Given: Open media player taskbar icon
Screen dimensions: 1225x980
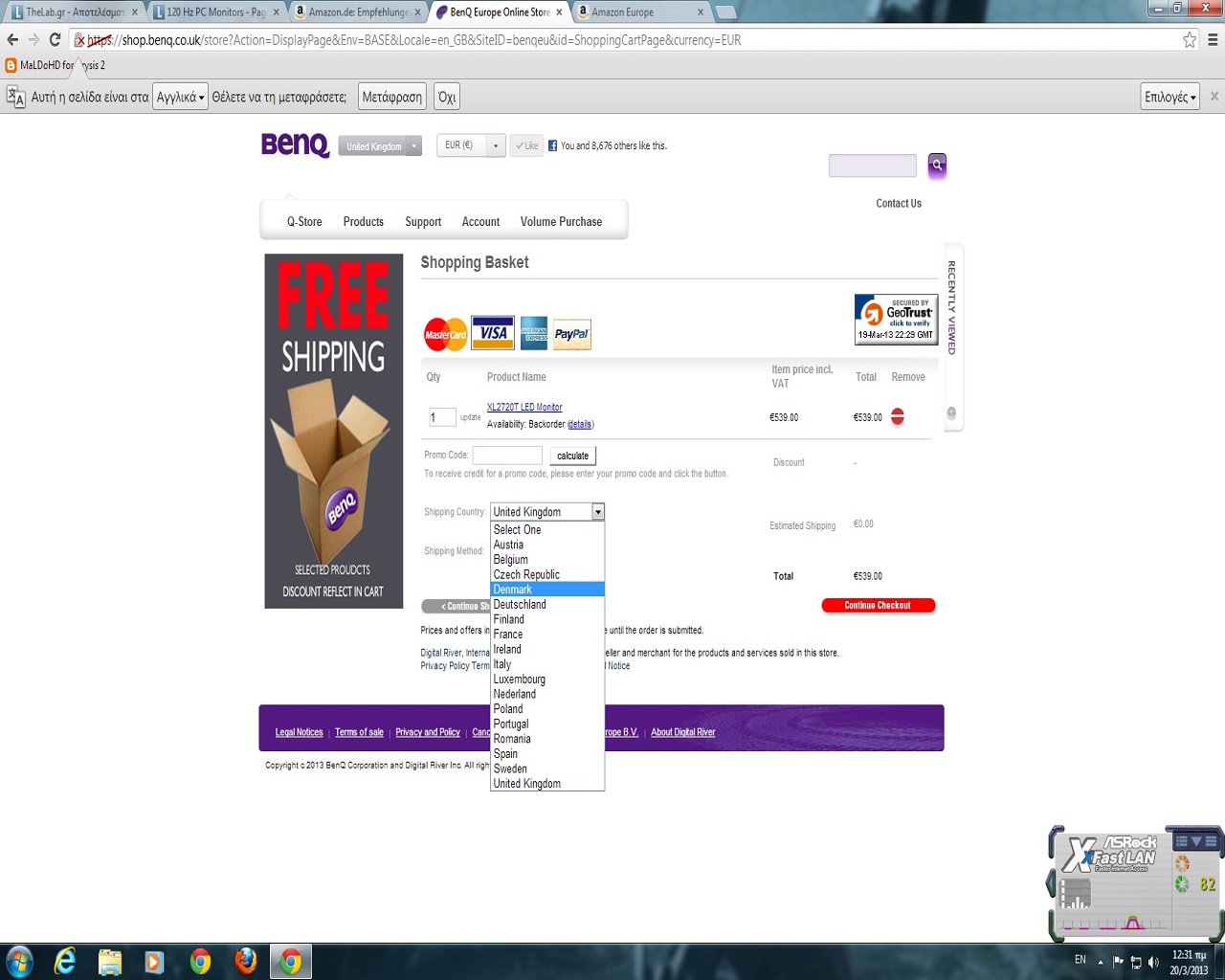Looking at the screenshot, I should tap(154, 961).
